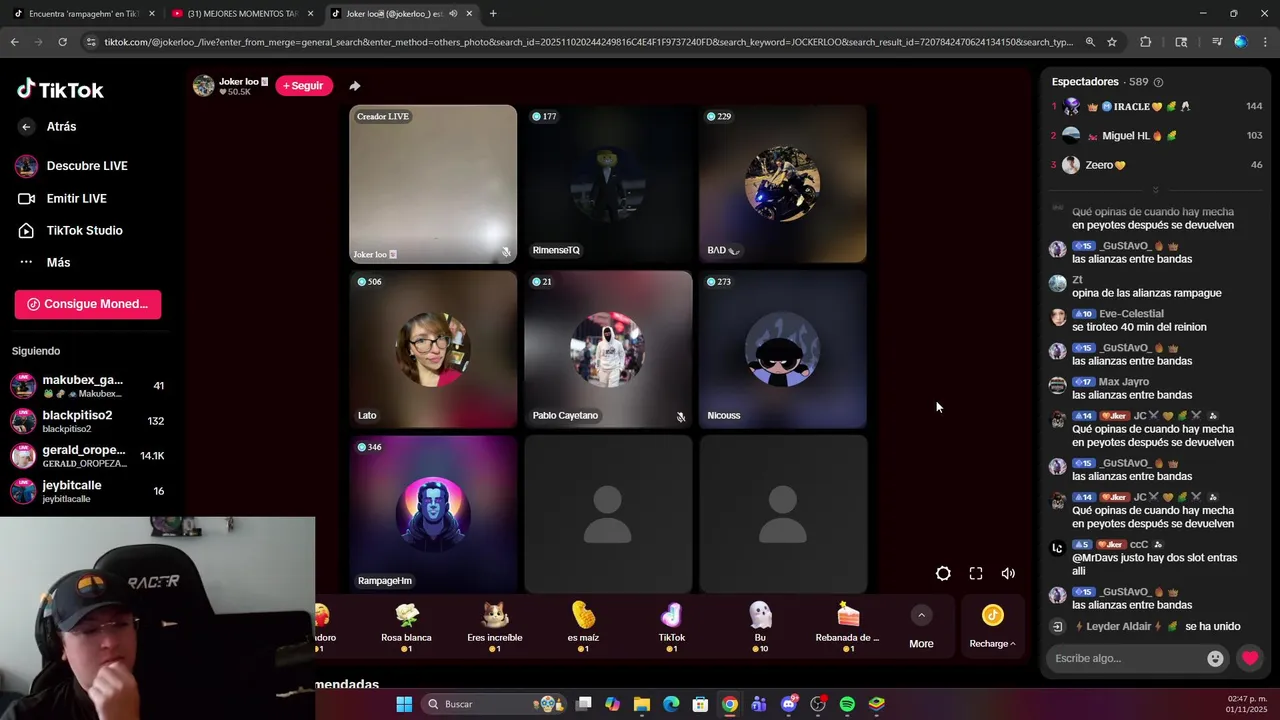1280x720 pixels.
Task: Open Joker loo's profile avatar in the header
Action: tap(204, 86)
